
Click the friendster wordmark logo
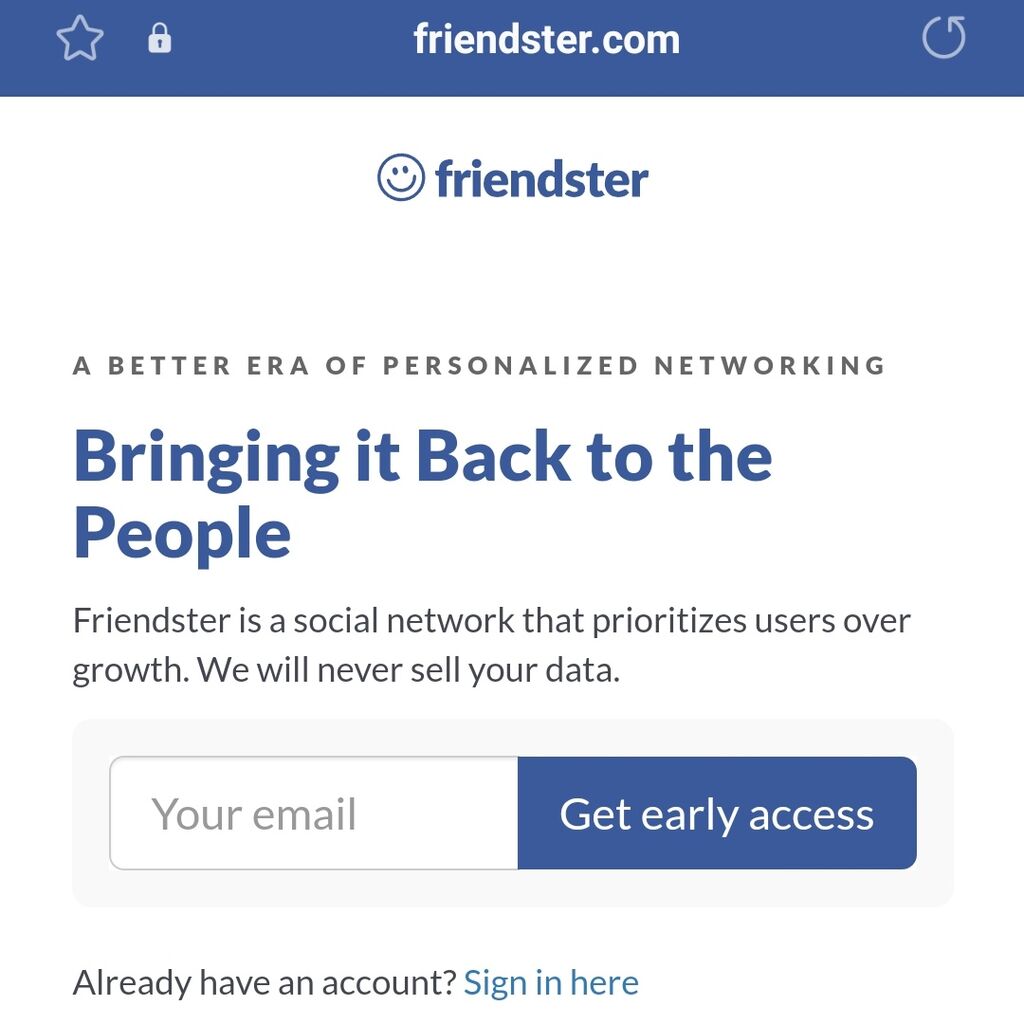(x=541, y=178)
